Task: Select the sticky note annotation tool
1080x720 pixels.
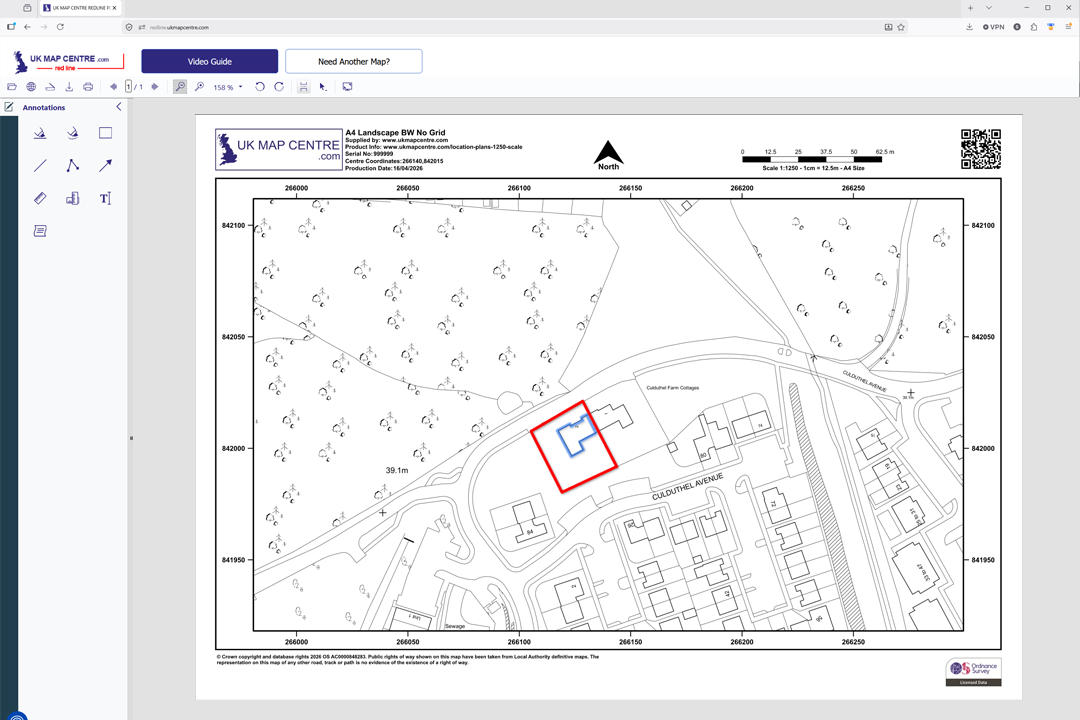Action: coord(40,230)
